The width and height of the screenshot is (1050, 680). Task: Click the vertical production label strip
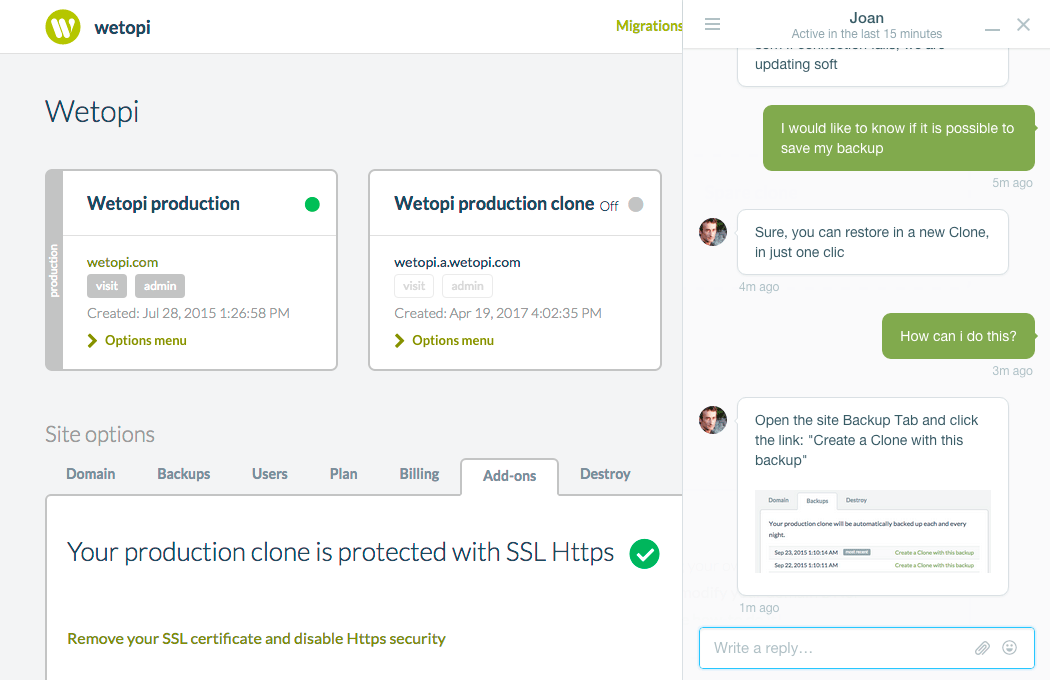click(x=54, y=270)
